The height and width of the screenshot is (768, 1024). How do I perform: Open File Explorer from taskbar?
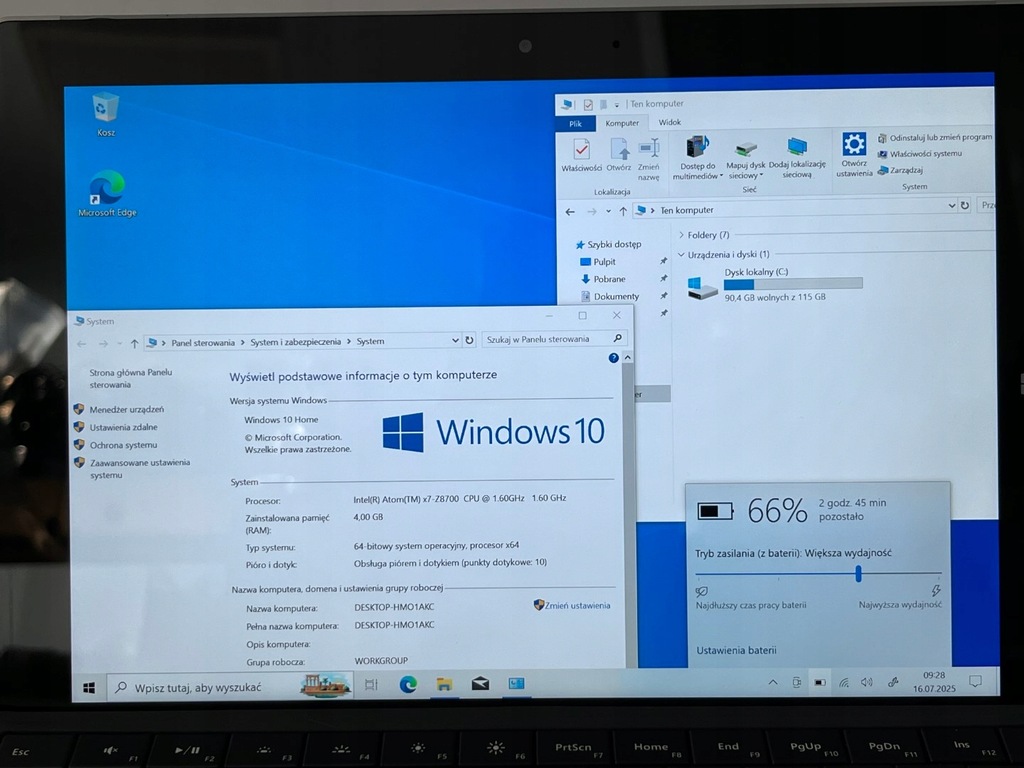444,684
